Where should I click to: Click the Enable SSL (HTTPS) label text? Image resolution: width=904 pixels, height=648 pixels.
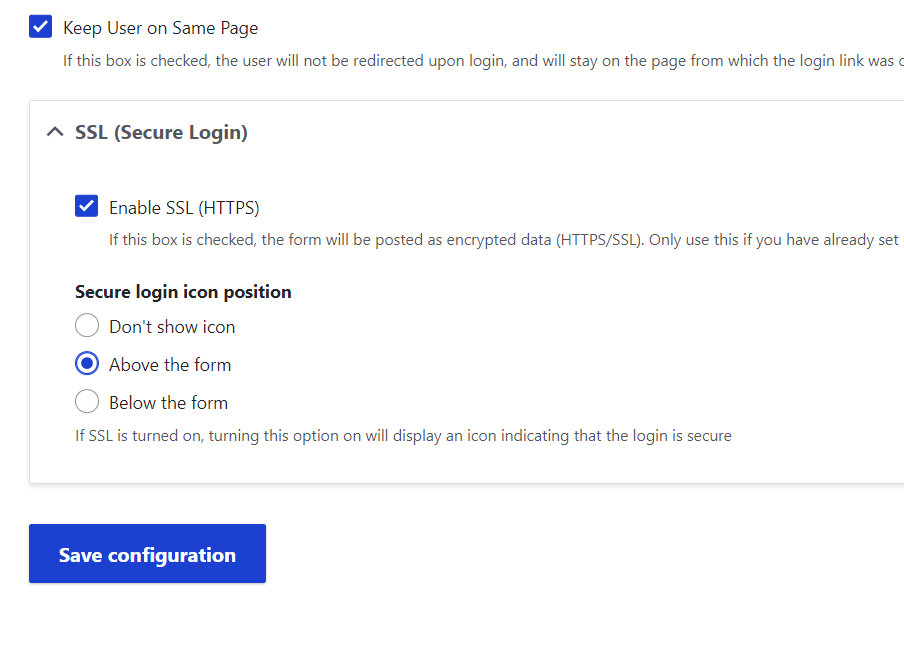[x=185, y=207]
